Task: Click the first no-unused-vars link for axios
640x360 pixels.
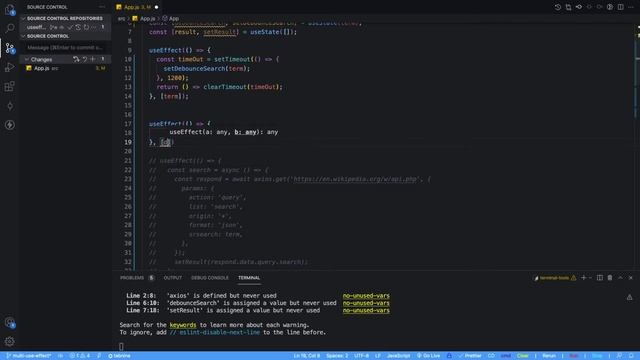Action: click(366, 296)
